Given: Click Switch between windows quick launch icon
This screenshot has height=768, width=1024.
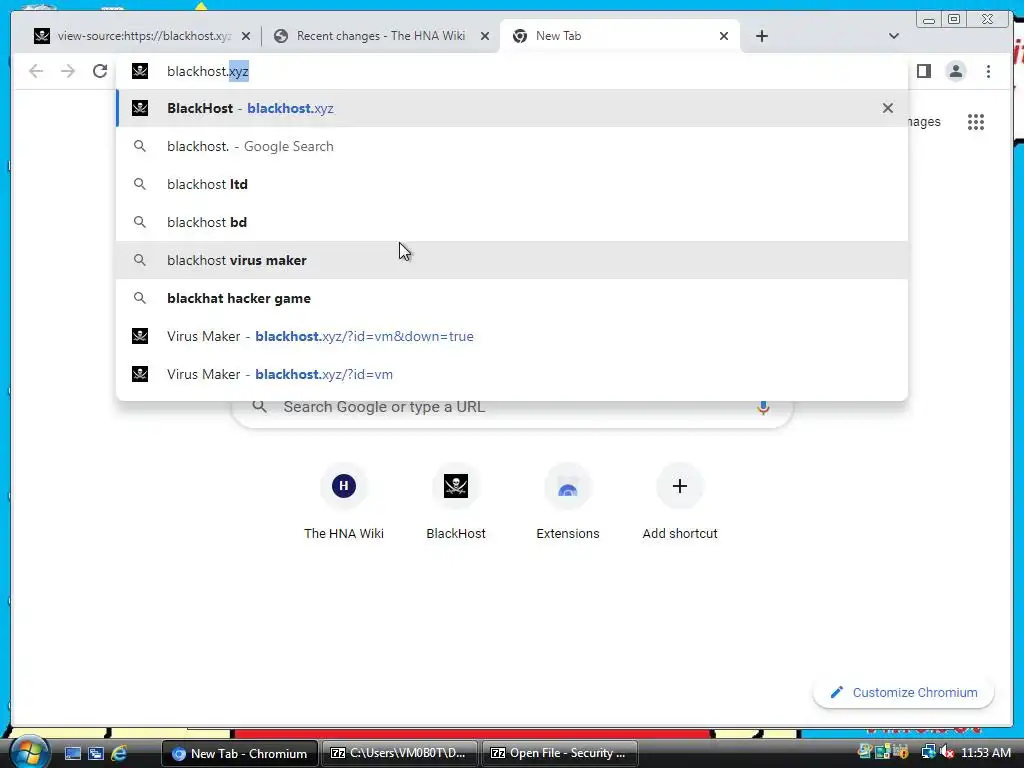Looking at the screenshot, I should pos(96,754).
